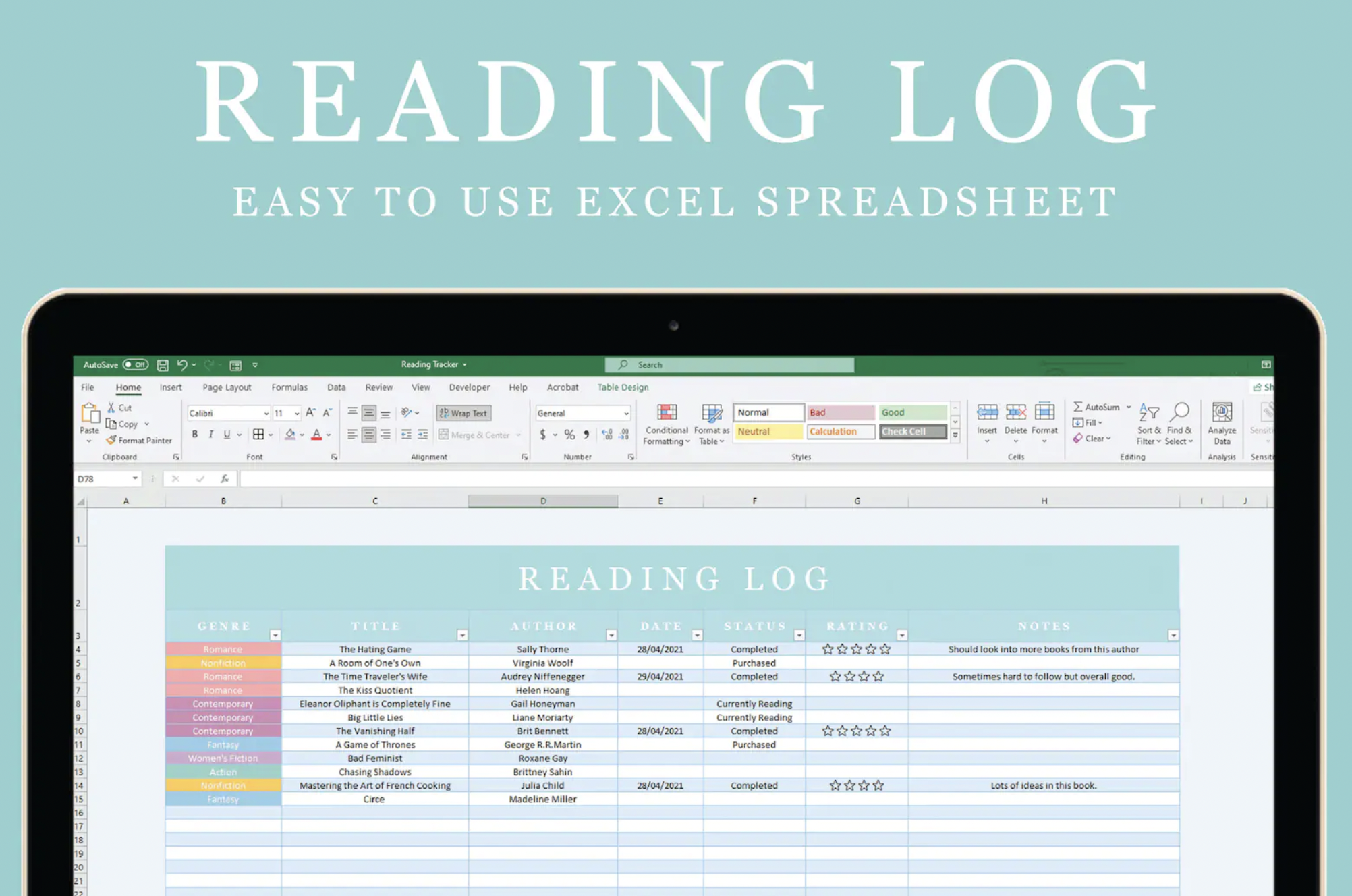Insert new cells using the Insert icon
The image size is (1352, 896).
coord(987,417)
